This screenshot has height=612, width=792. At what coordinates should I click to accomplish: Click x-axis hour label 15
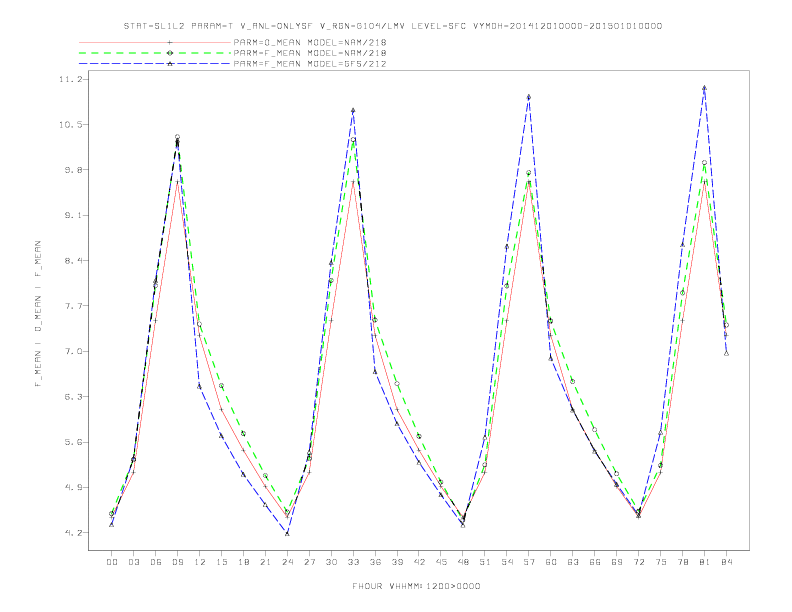pyautogui.click(x=221, y=562)
